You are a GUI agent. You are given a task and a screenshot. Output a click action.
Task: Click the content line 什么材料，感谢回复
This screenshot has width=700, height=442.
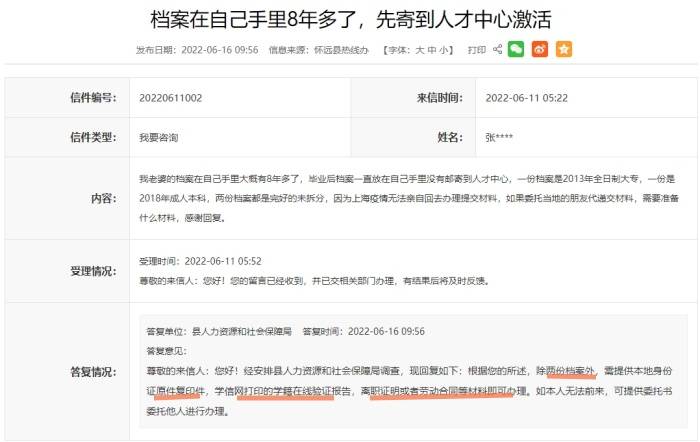click(x=183, y=218)
